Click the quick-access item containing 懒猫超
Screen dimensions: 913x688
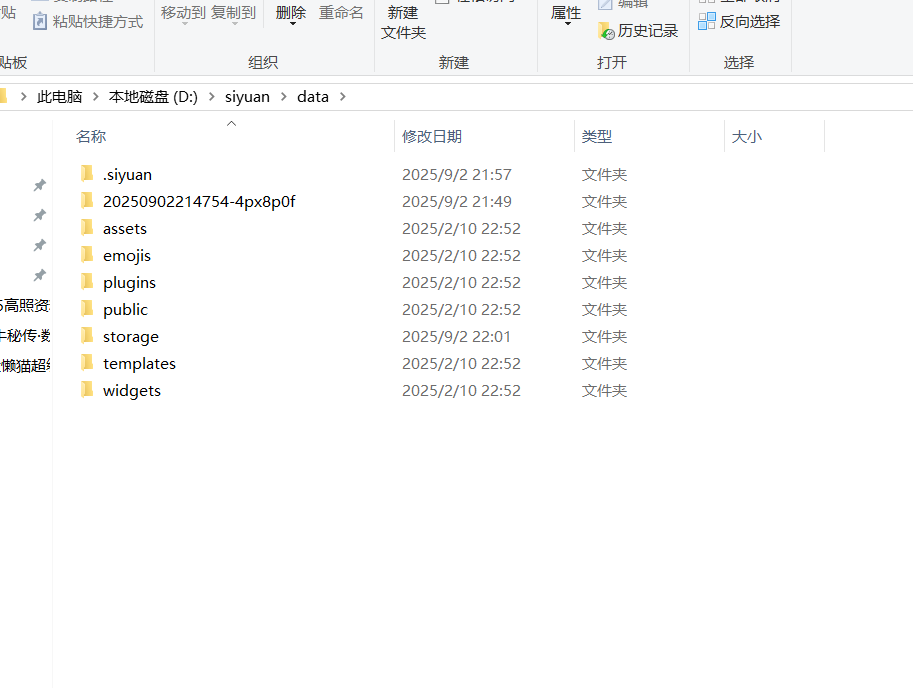tap(25, 366)
